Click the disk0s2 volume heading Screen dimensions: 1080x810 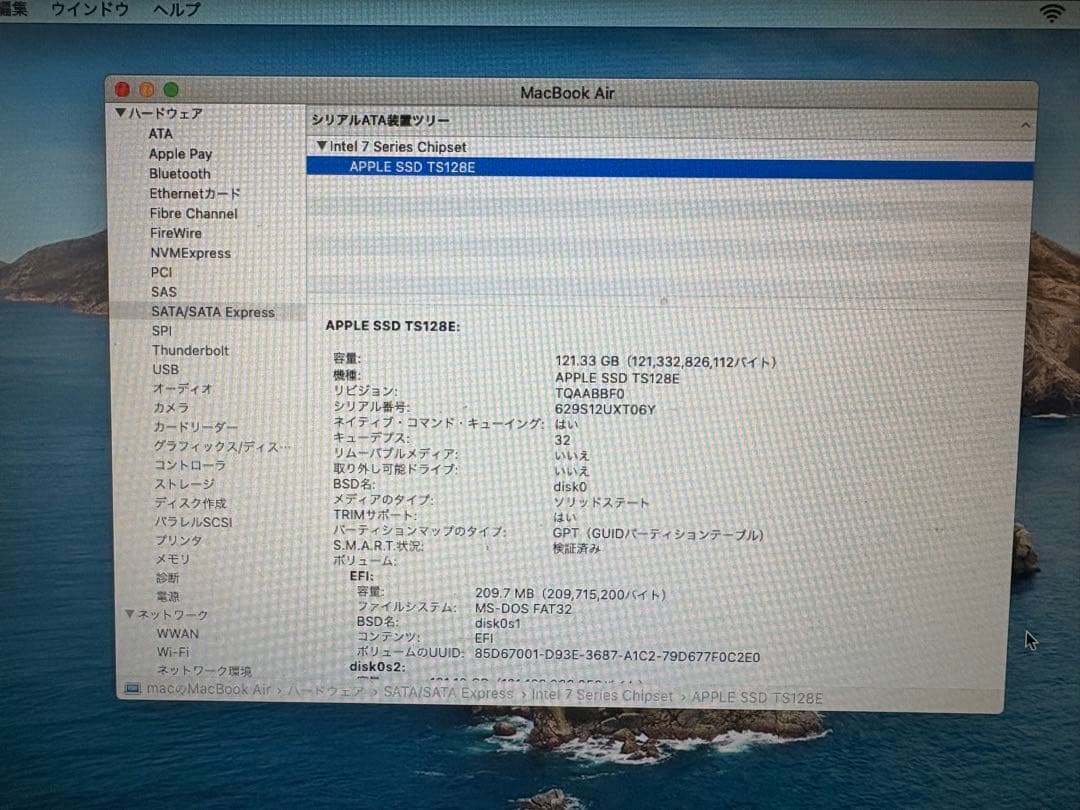pyautogui.click(x=377, y=666)
